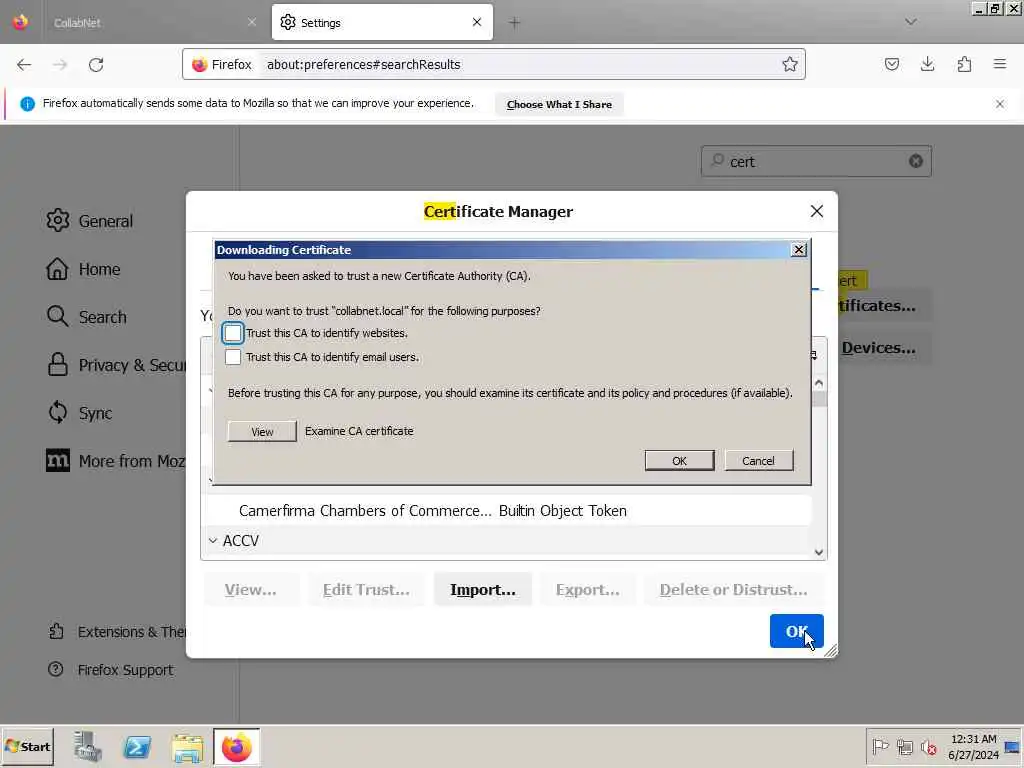Select the Settings tab
The width and height of the screenshot is (1024, 768).
(382, 22)
